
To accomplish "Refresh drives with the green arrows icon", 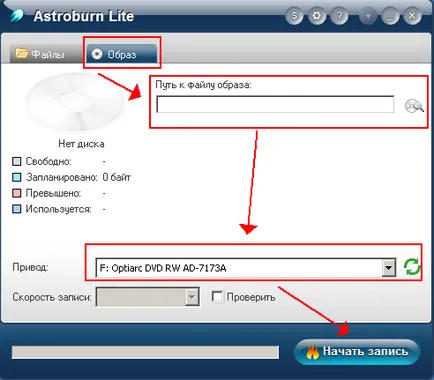I will (x=412, y=267).
